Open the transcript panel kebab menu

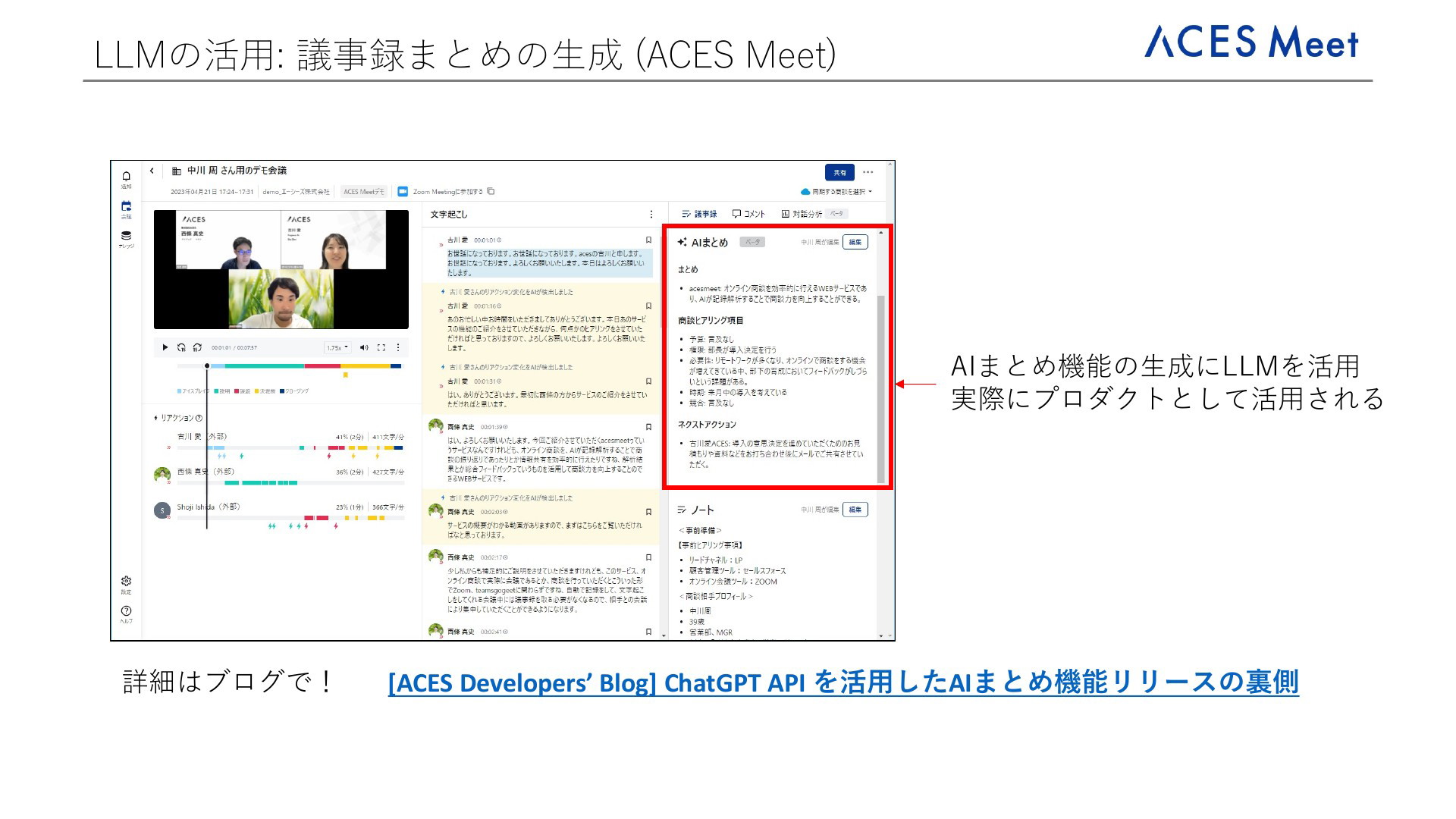pyautogui.click(x=651, y=214)
